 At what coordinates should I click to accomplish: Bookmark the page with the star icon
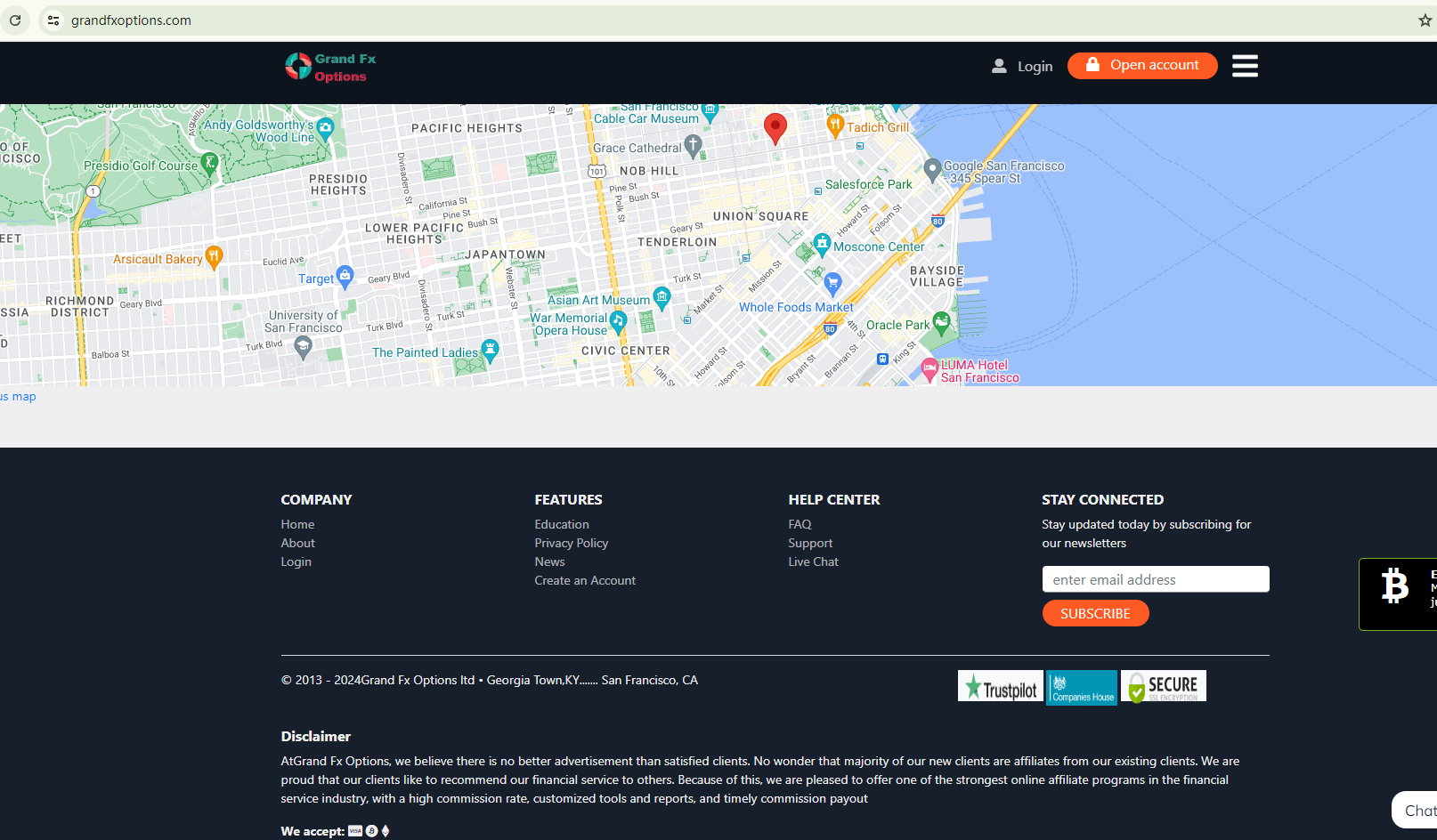point(1425,20)
